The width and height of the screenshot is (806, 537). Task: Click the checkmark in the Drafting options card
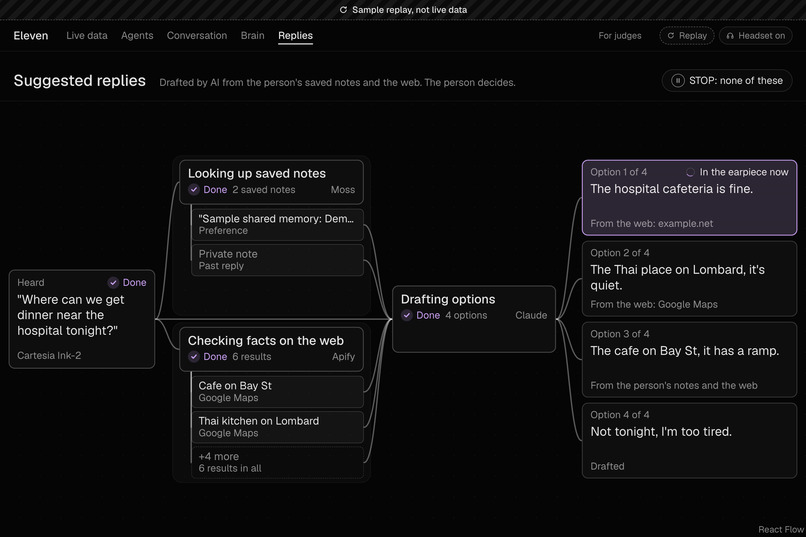pos(407,316)
